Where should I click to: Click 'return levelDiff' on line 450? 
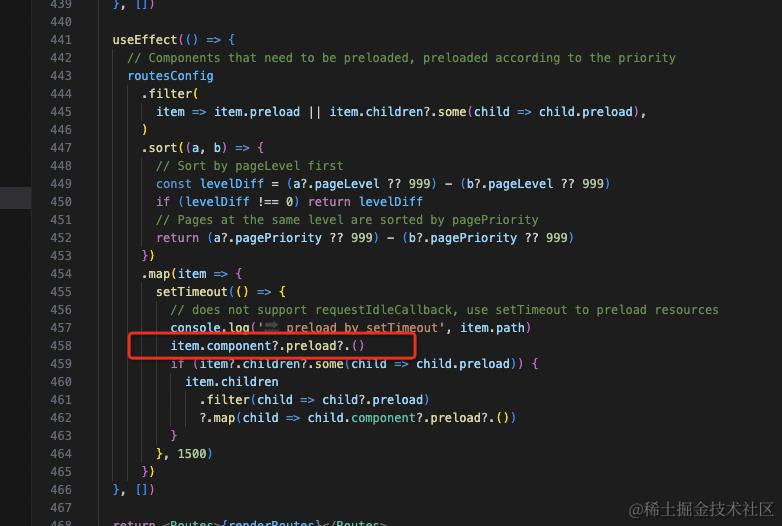(365, 201)
